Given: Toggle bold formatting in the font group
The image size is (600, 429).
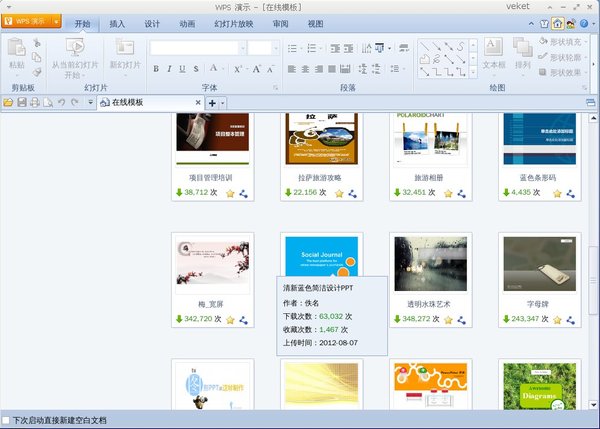Looking at the screenshot, I should coord(156,69).
